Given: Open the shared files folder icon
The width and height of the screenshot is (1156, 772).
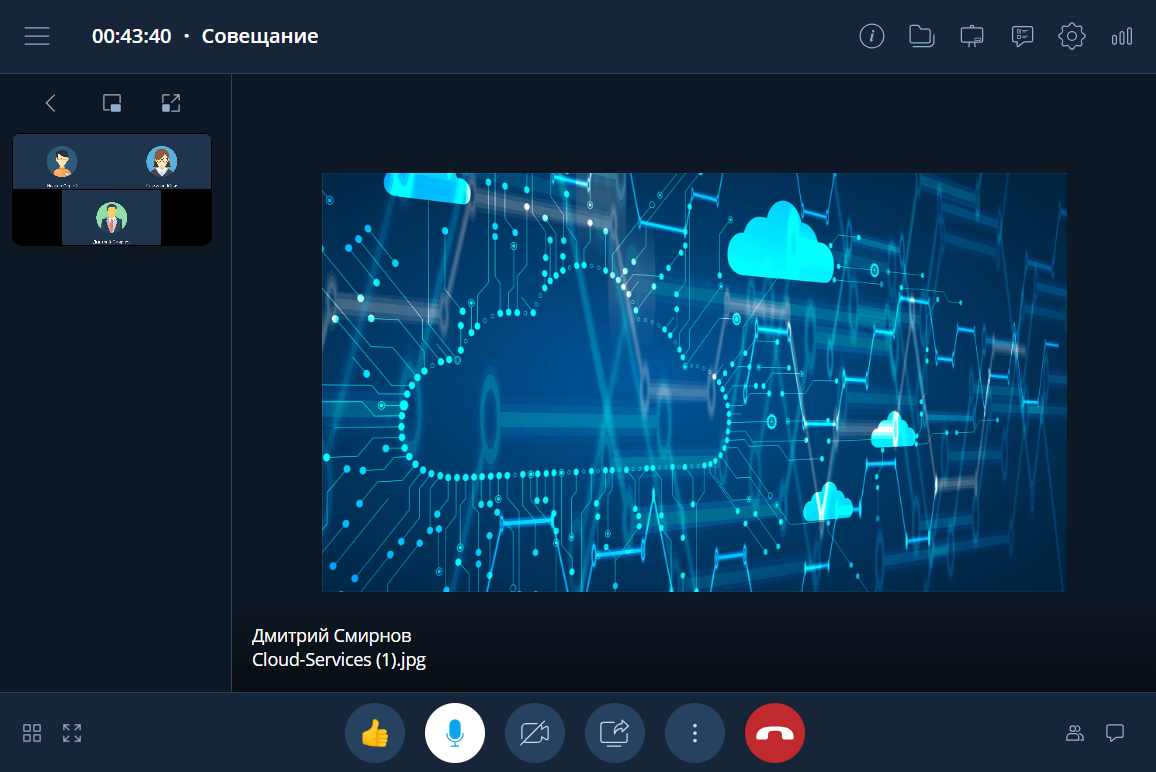Looking at the screenshot, I should (921, 36).
